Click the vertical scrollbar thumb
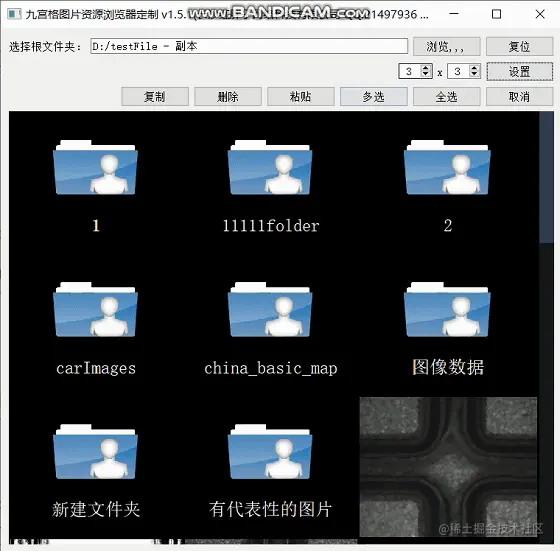Image resolution: width=560 pixels, height=551 pixels. [546, 177]
